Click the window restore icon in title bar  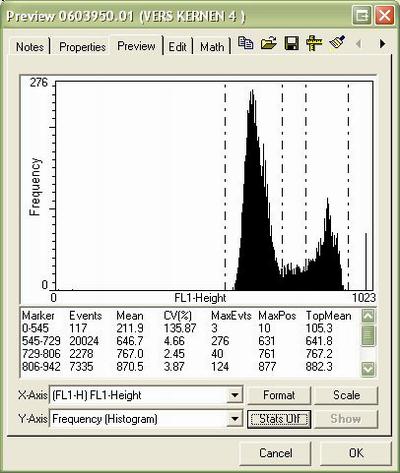(362, 16)
